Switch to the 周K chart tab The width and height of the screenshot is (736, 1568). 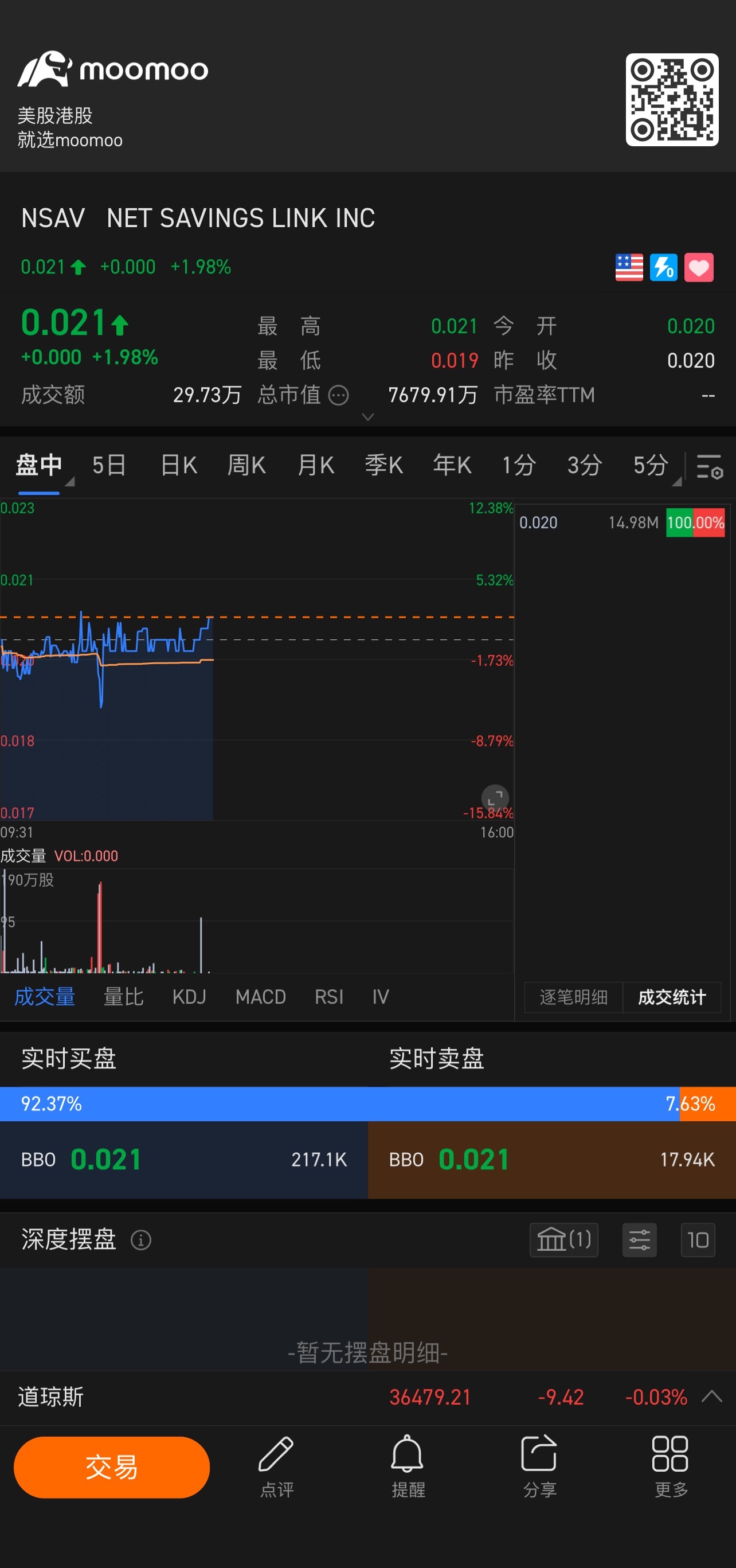point(246,465)
